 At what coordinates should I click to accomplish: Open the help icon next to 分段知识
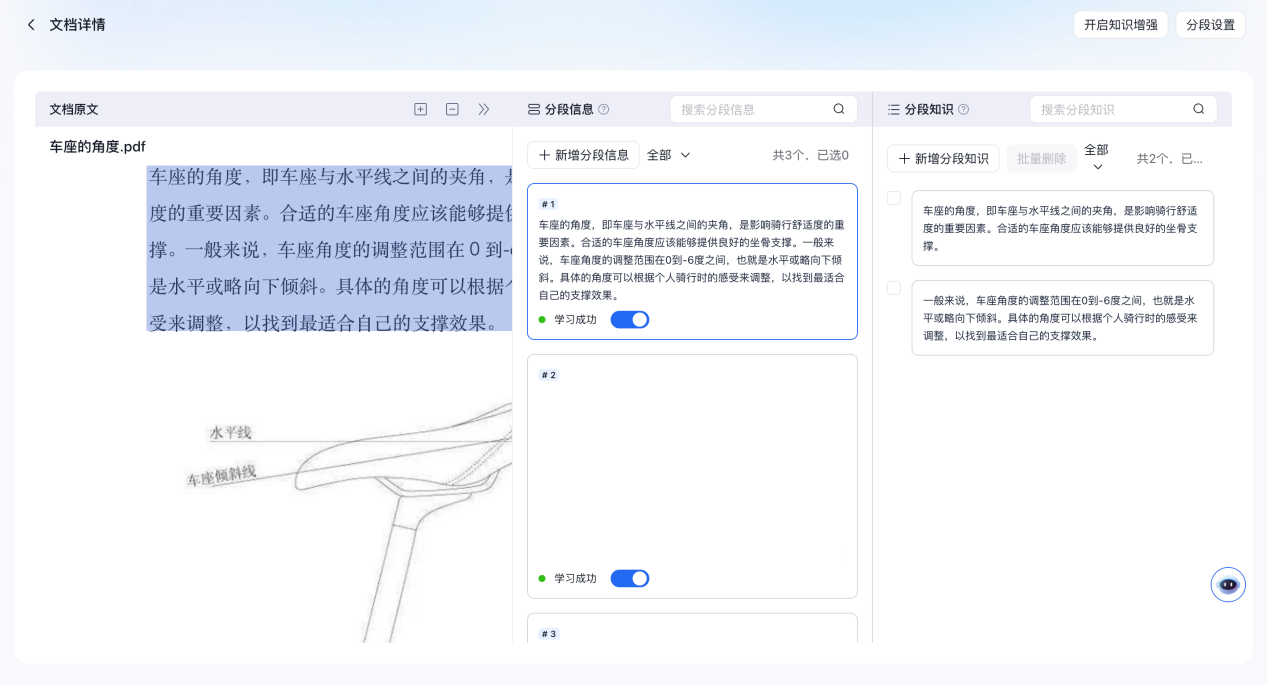pyautogui.click(x=964, y=109)
